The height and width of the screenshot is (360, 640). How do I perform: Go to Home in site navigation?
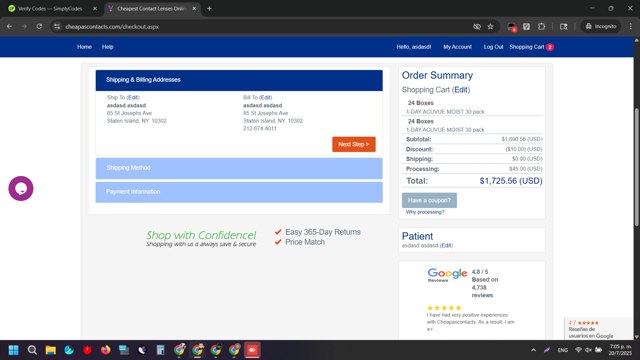point(84,47)
